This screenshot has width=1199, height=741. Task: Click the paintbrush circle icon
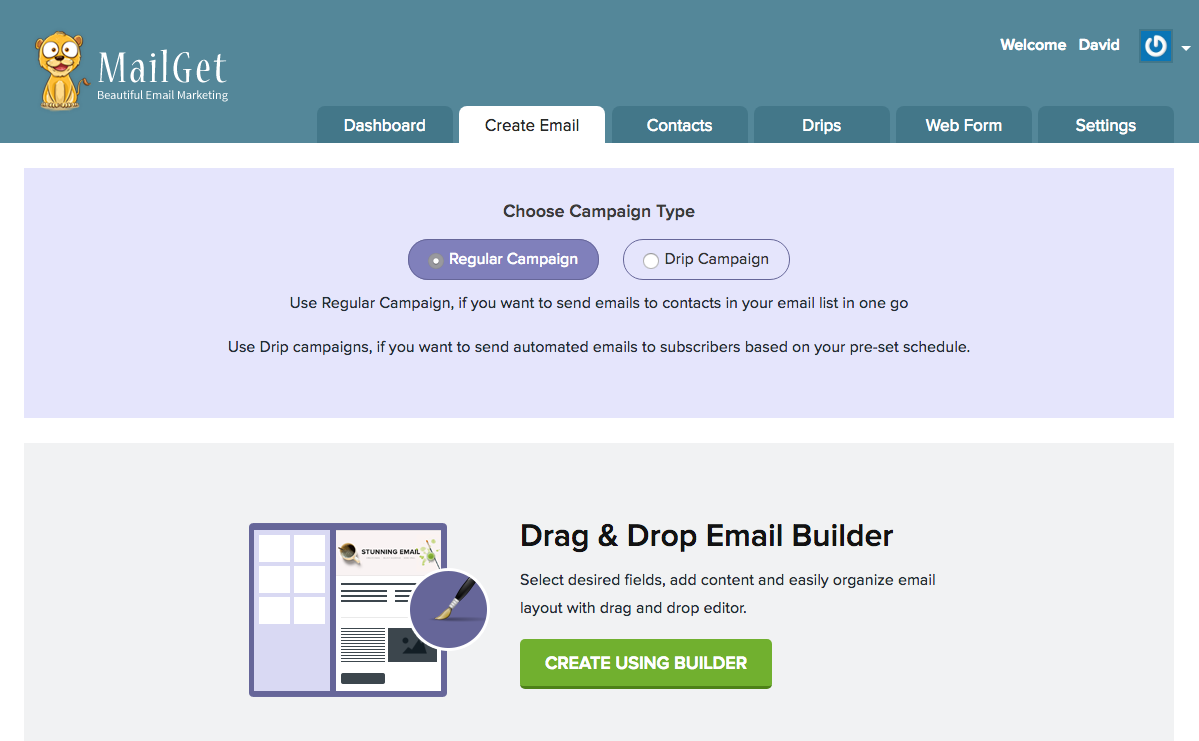[448, 609]
